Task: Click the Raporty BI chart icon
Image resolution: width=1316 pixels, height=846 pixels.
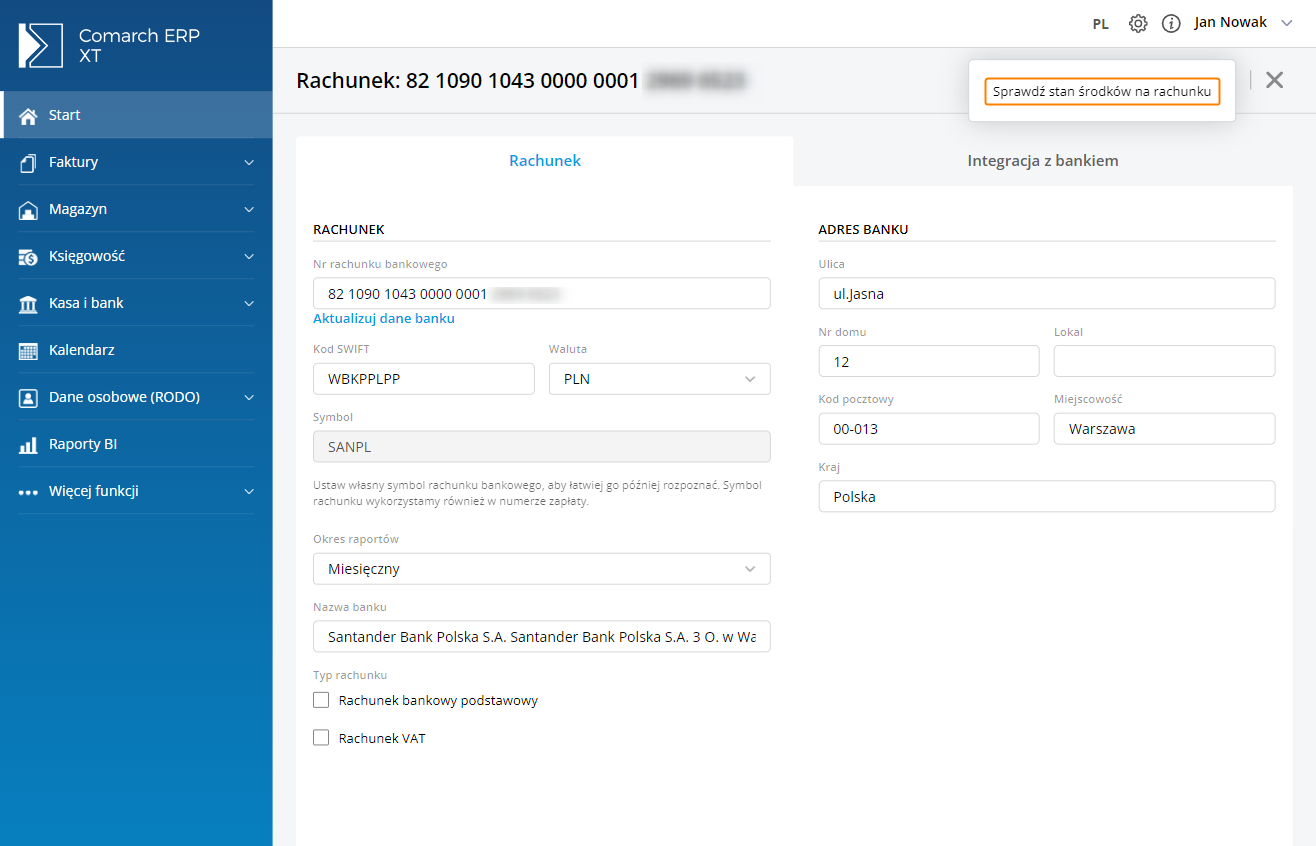Action: 28,445
